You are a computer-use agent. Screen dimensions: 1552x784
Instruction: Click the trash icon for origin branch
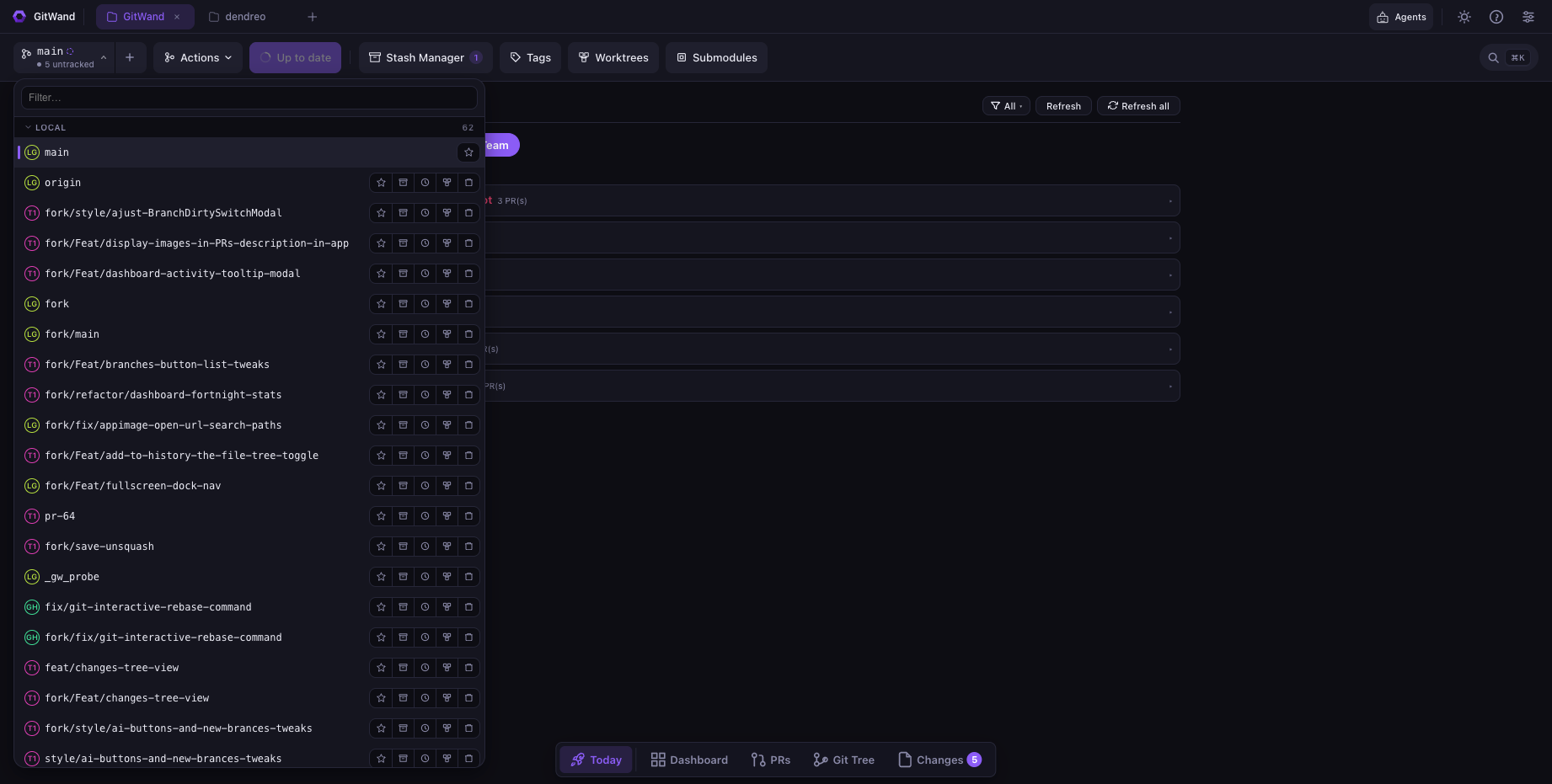(468, 183)
